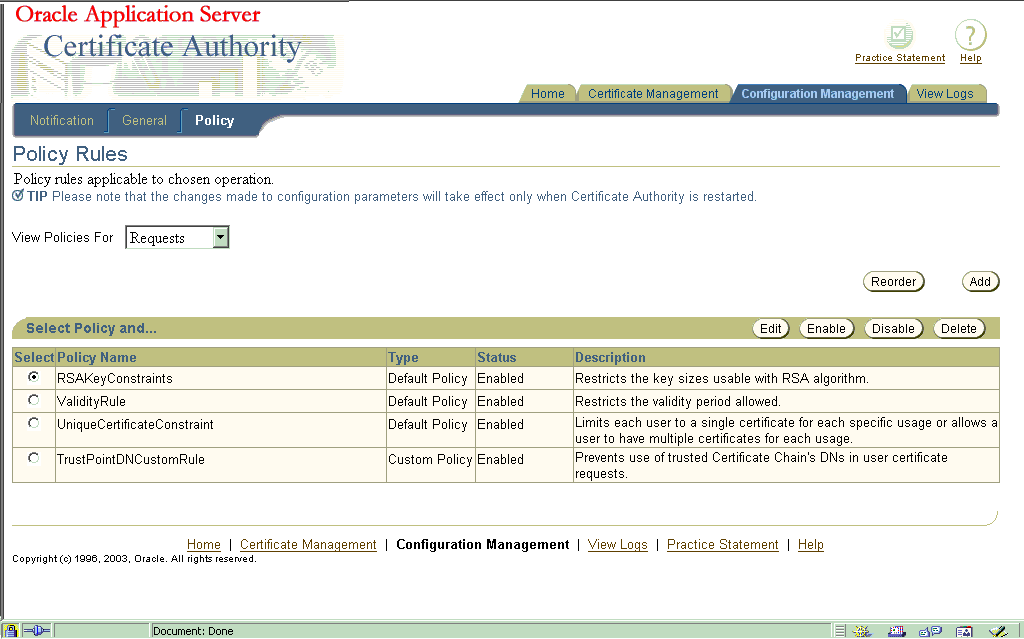
Task: Click the Add button
Action: pyautogui.click(x=980, y=282)
